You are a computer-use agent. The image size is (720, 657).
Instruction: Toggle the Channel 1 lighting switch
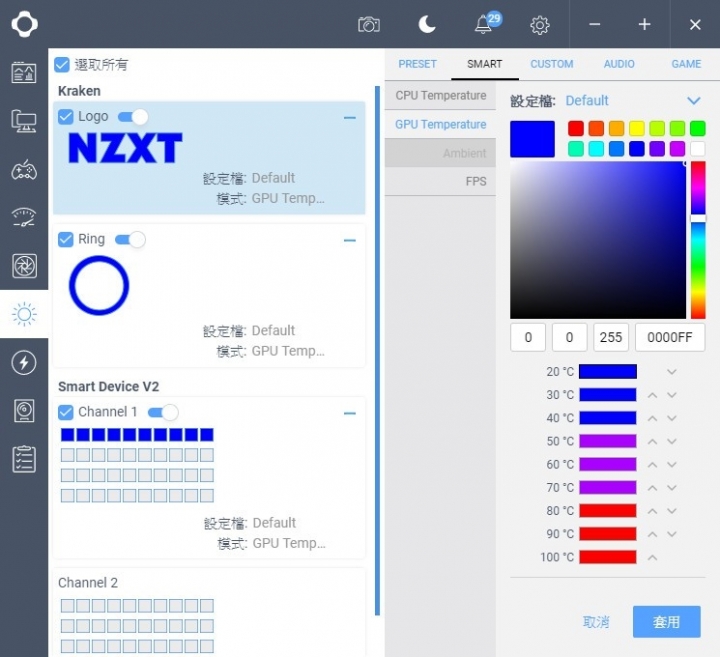(163, 413)
